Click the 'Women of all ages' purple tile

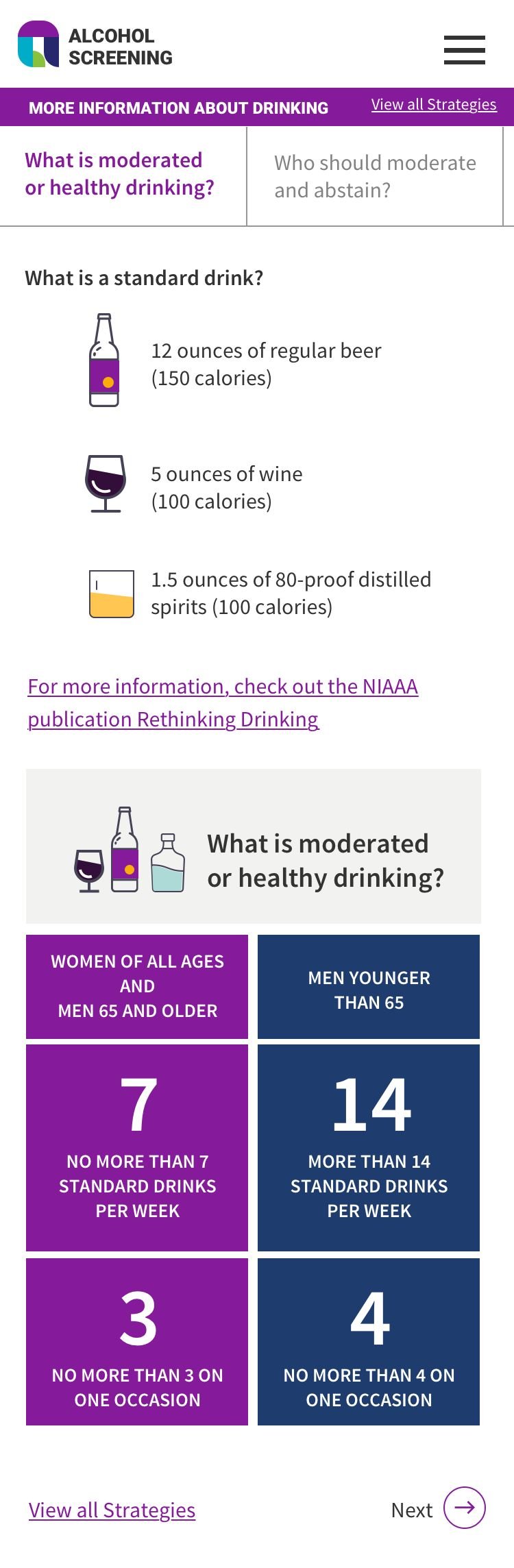click(137, 986)
